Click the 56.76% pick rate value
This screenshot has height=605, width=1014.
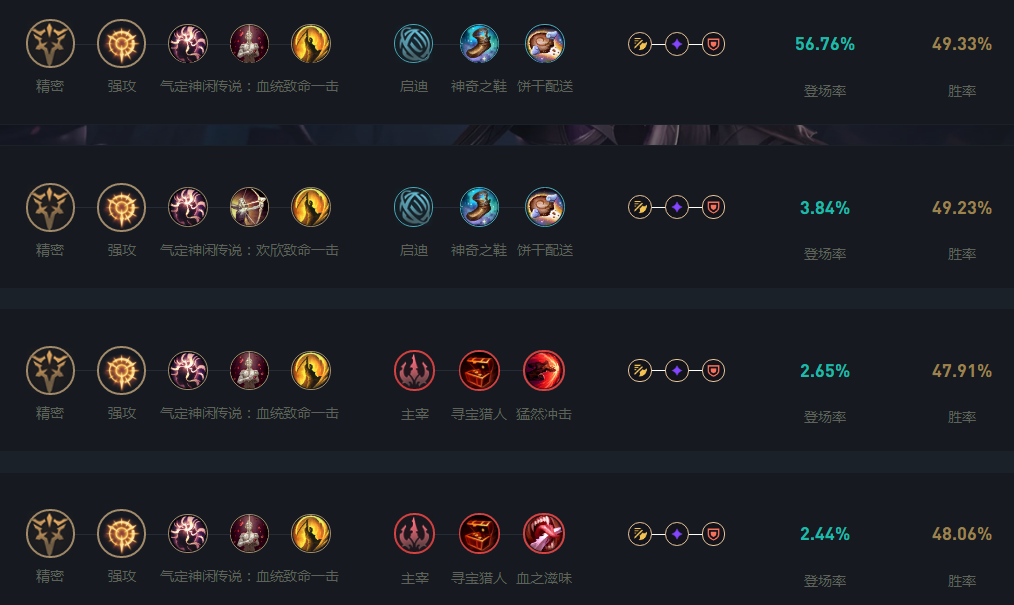[x=825, y=44]
